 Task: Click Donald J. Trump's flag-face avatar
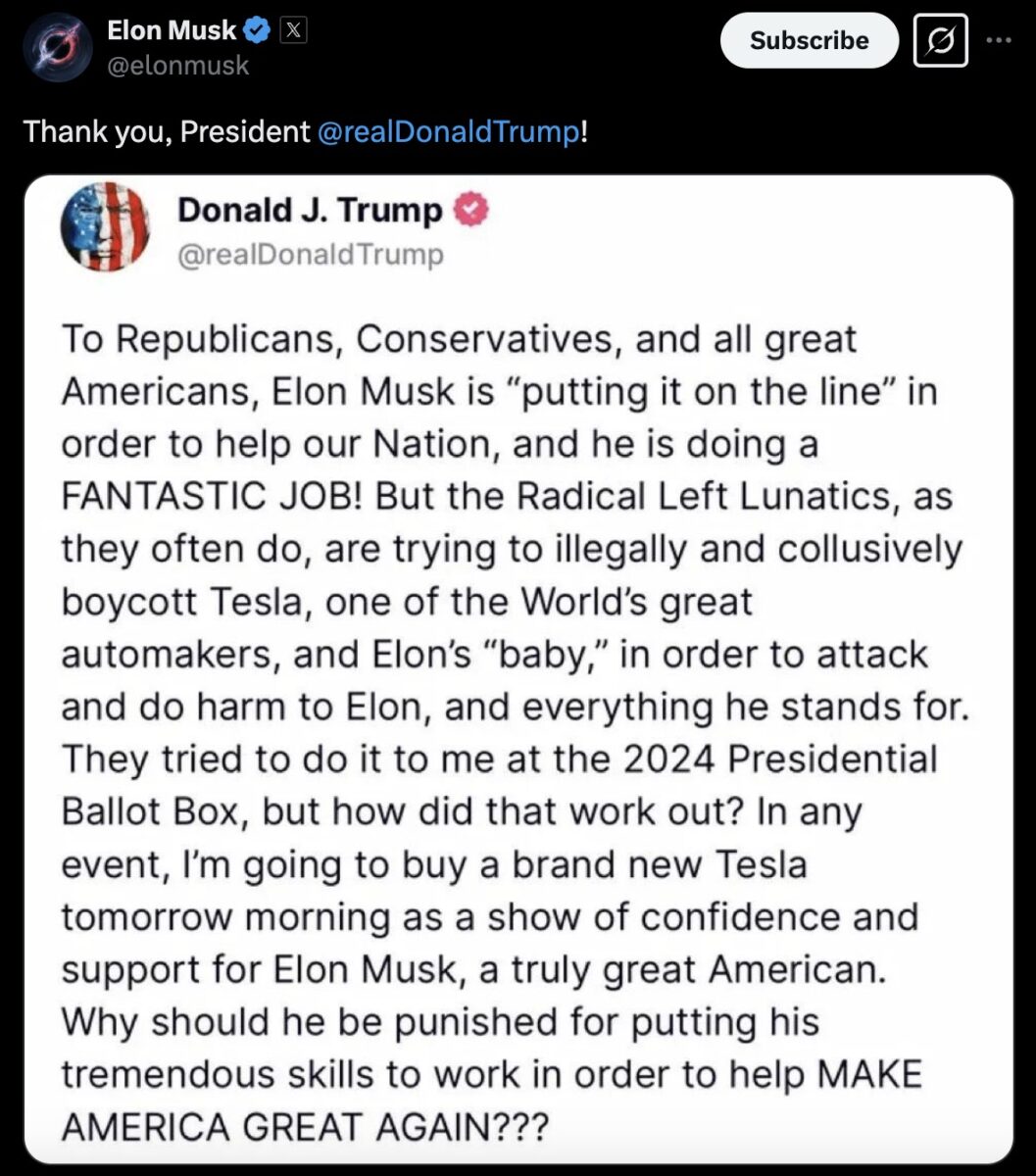click(x=105, y=227)
